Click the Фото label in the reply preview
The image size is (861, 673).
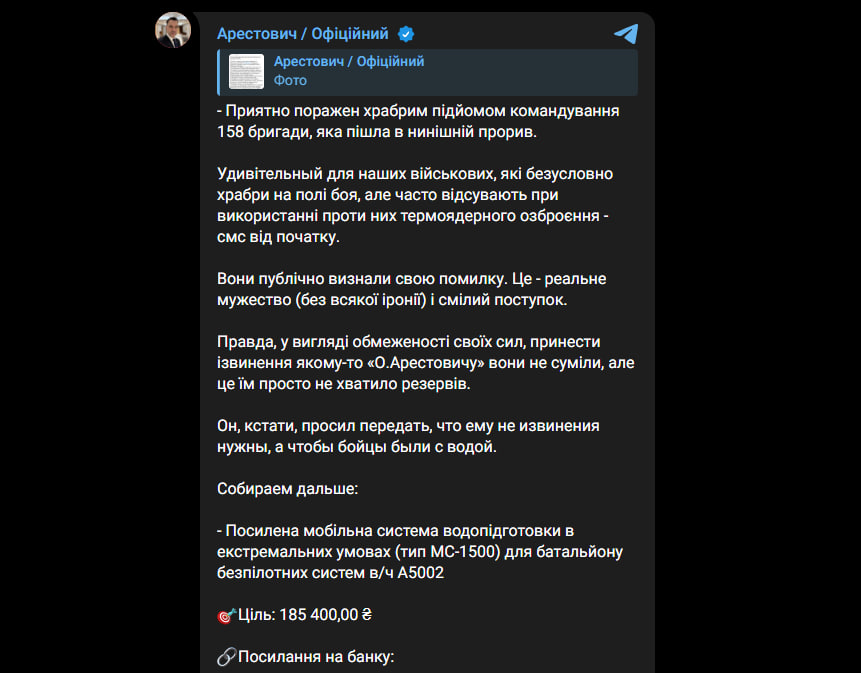click(x=290, y=80)
